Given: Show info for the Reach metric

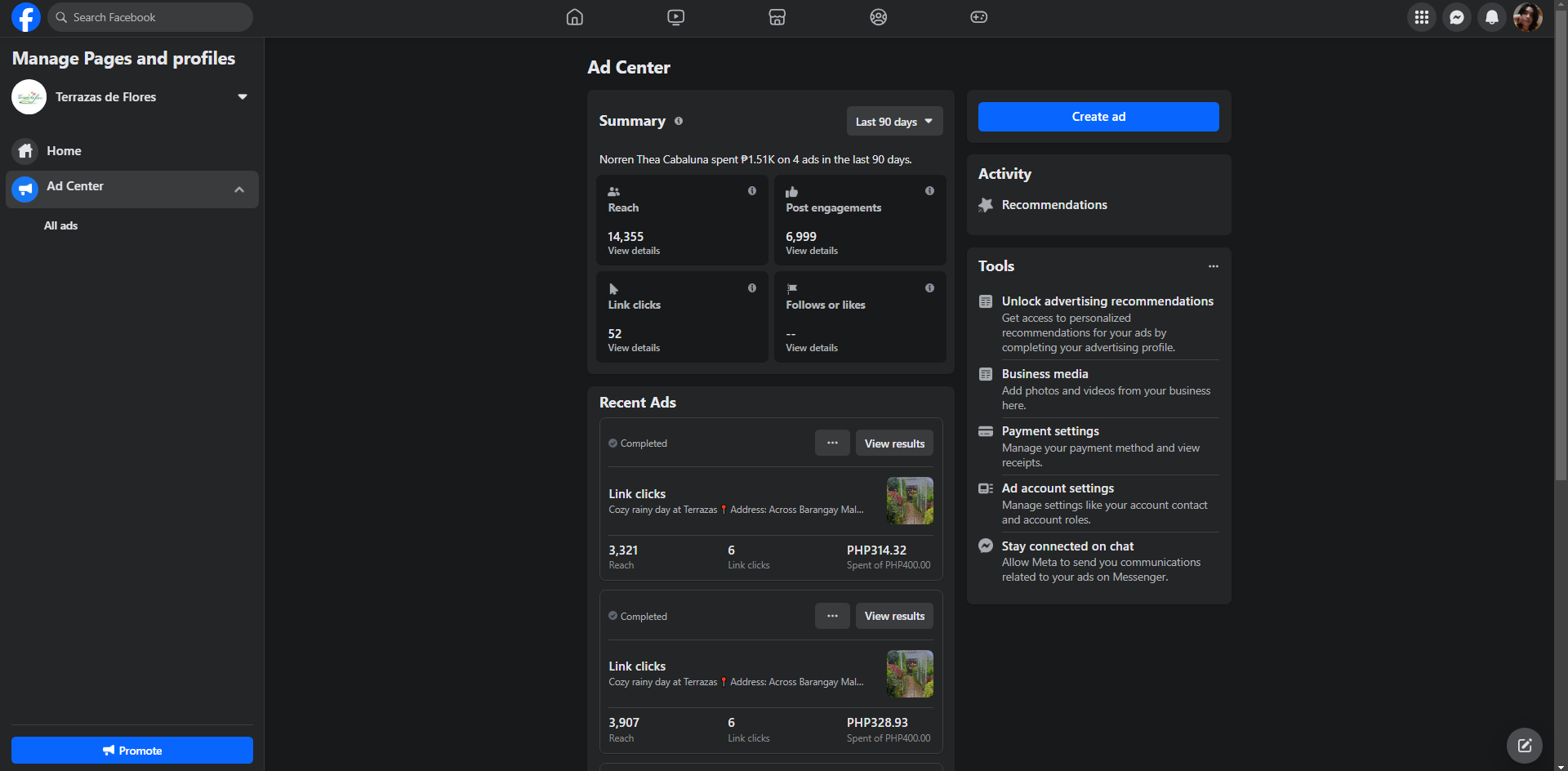Looking at the screenshot, I should [752, 191].
